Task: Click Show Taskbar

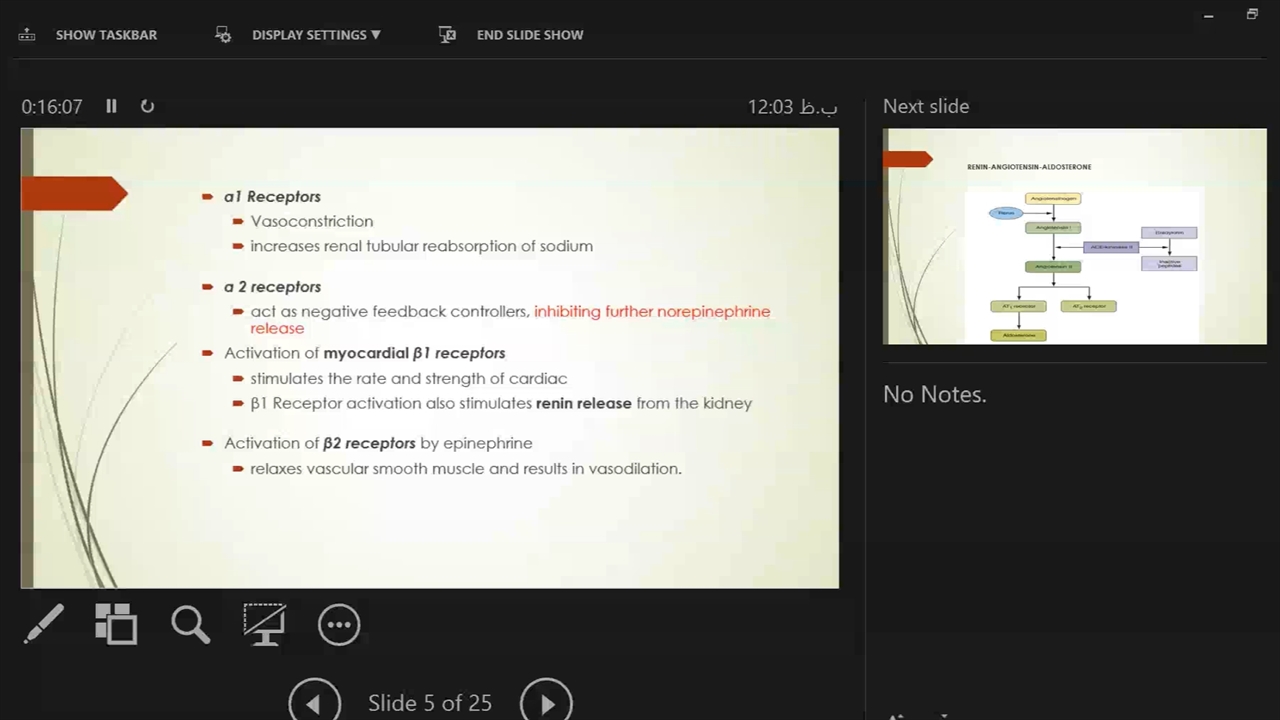Action: (x=89, y=35)
